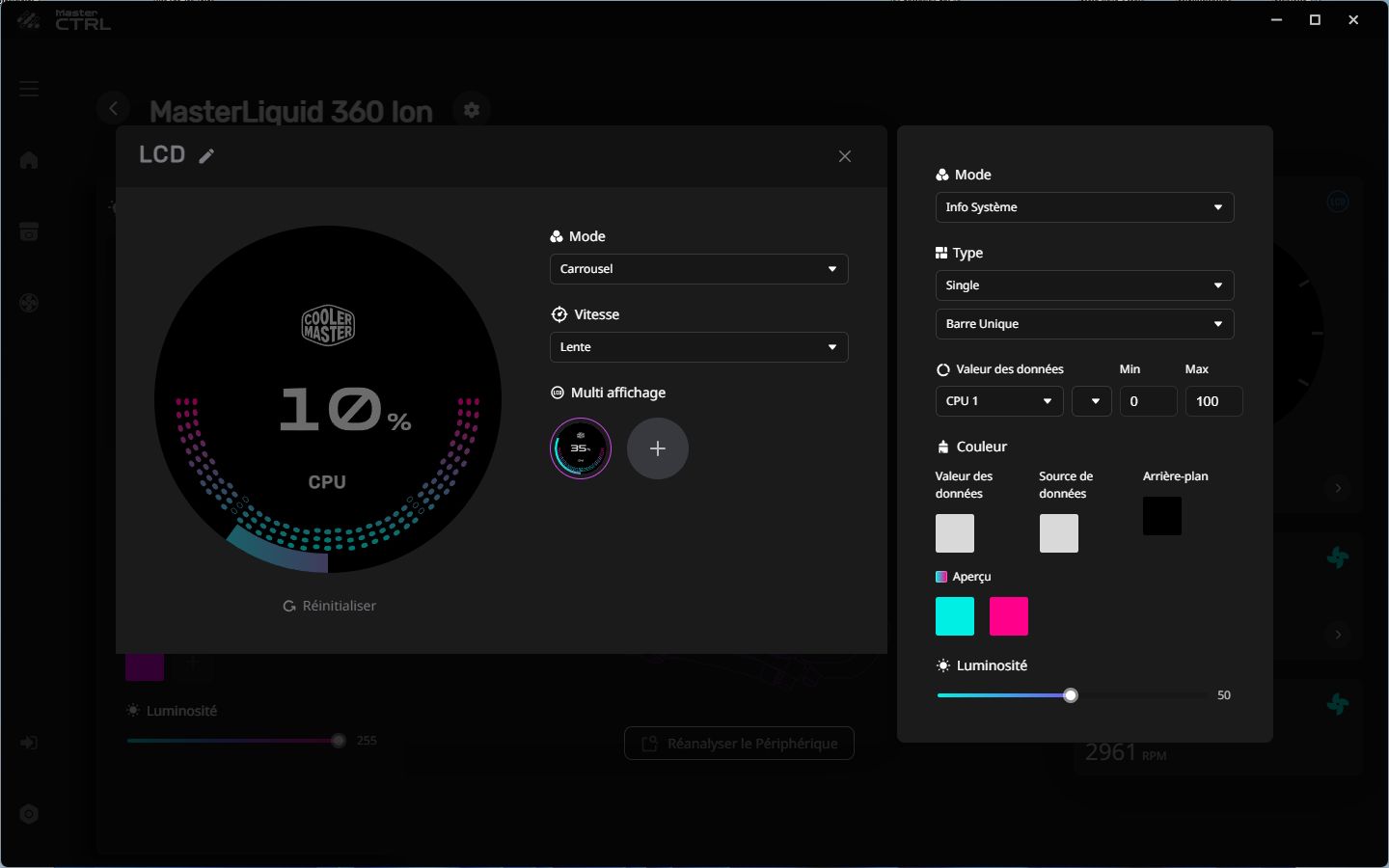Go back with the arrow beside MasterLiquid 360 Ion
Viewport: 1389px width, 868px height.
(113, 108)
